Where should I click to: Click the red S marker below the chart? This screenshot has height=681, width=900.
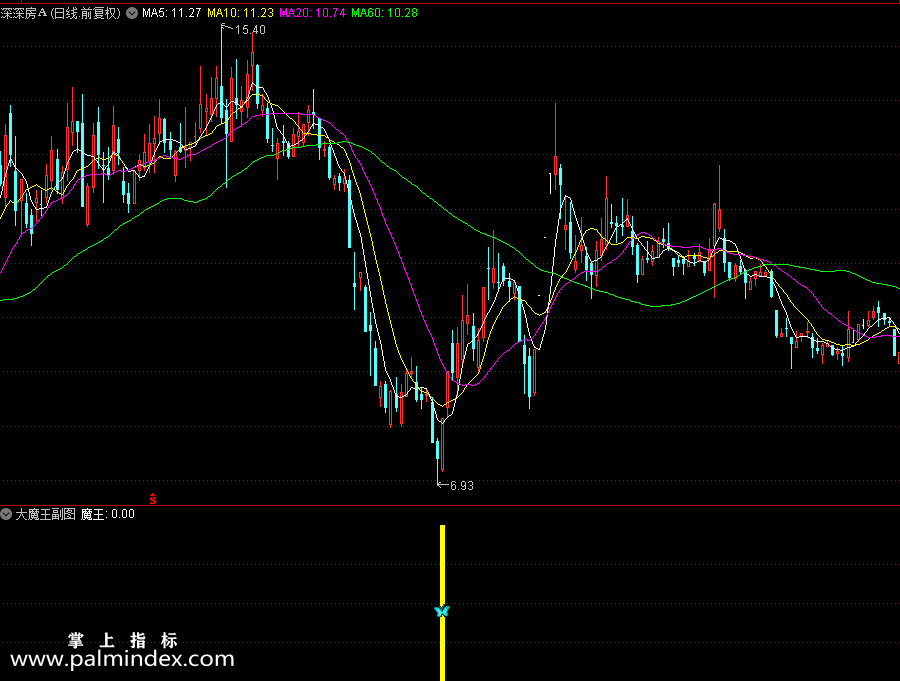point(153,499)
